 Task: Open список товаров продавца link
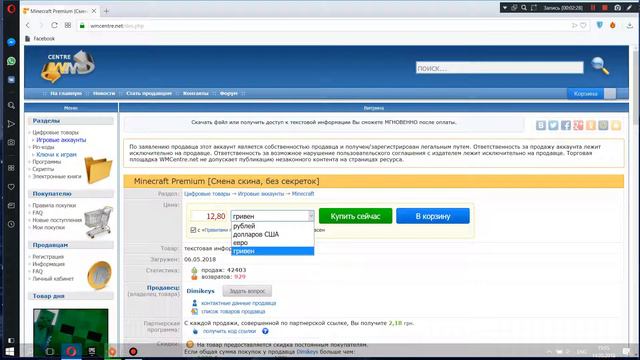click(x=233, y=311)
